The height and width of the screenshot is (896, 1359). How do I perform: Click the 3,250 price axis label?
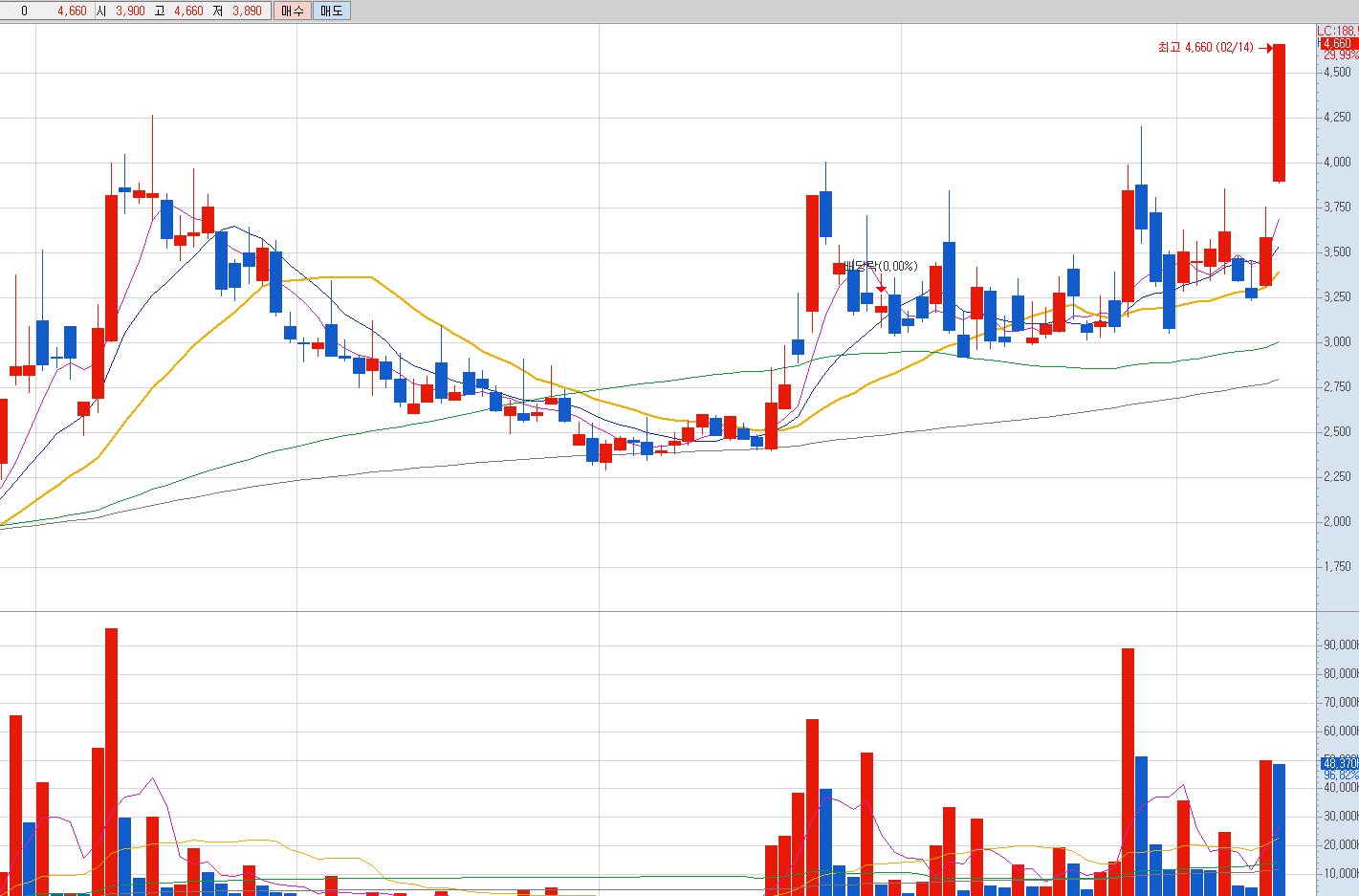[1338, 296]
